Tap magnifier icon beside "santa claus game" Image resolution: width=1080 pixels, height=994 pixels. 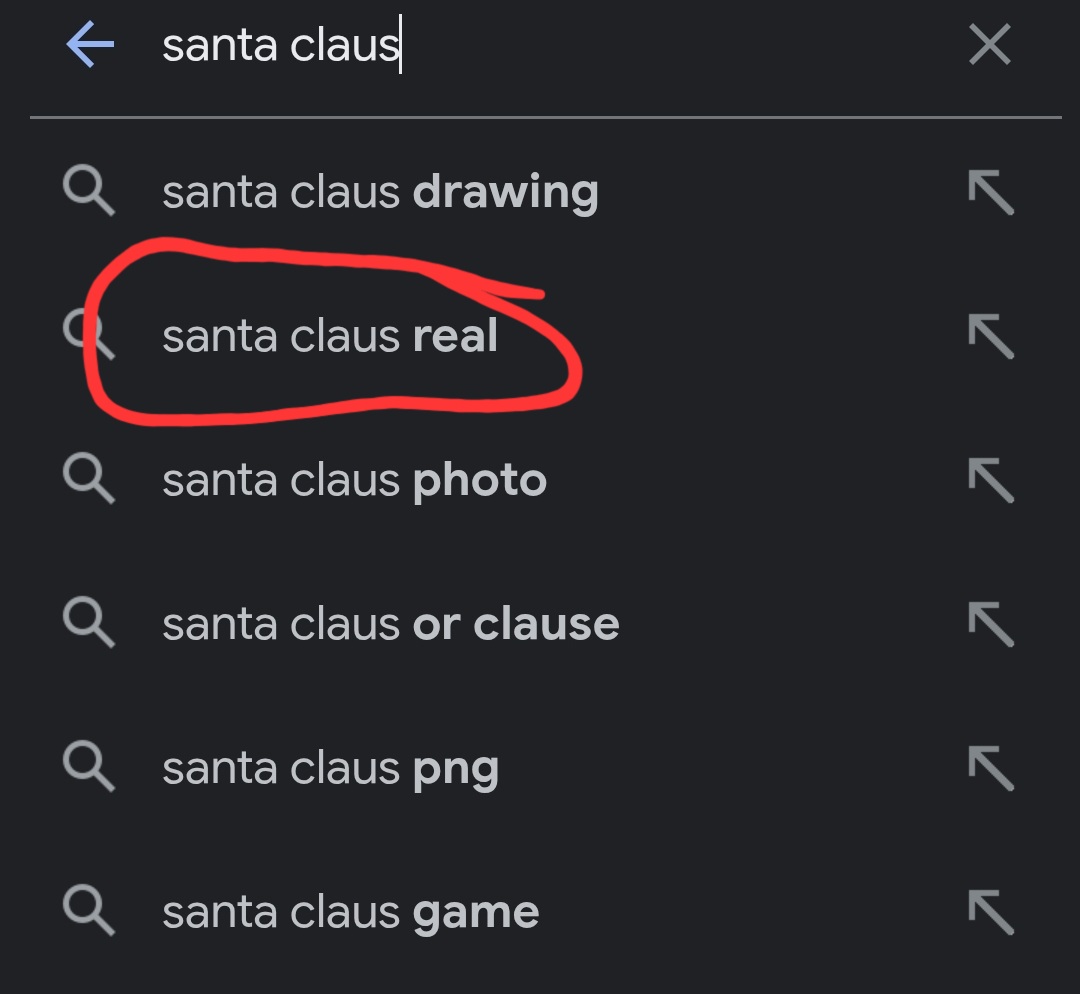pyautogui.click(x=88, y=911)
